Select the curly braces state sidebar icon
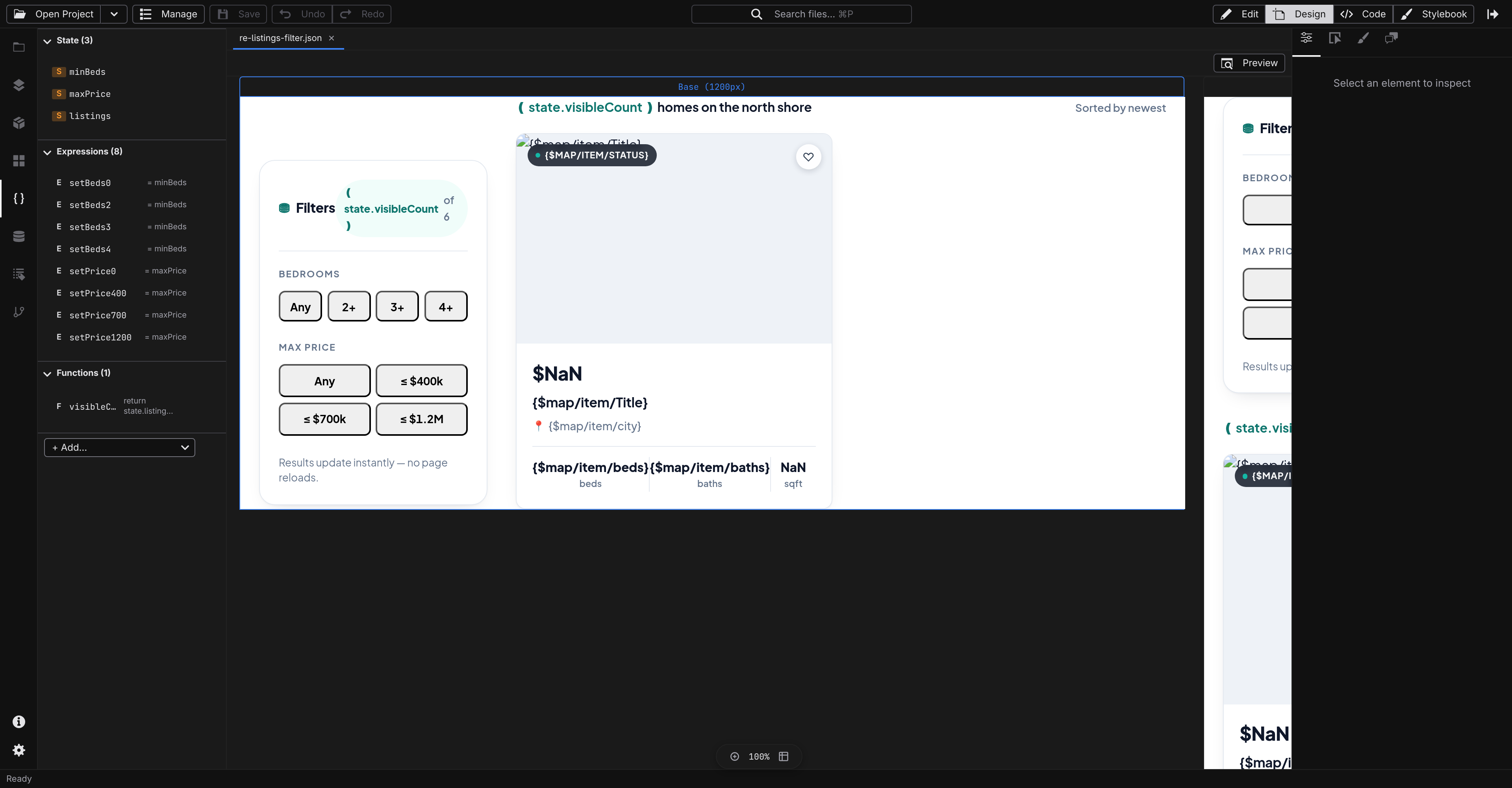The image size is (1512, 788). [19, 199]
